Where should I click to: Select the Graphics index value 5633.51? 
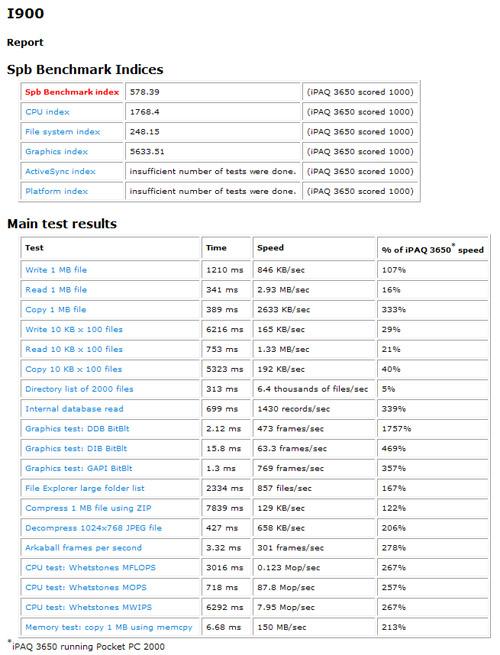(x=147, y=152)
